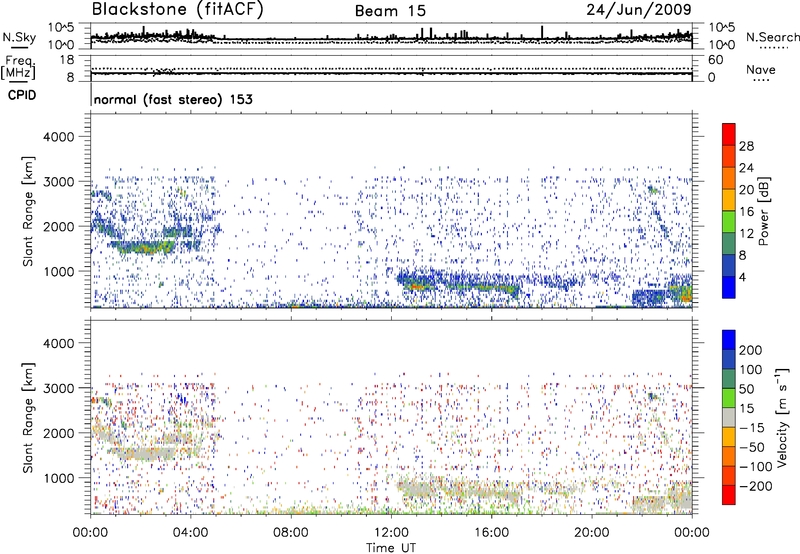
Task: Click 'normal (fast stereo) 153' text
Action: tap(173, 99)
